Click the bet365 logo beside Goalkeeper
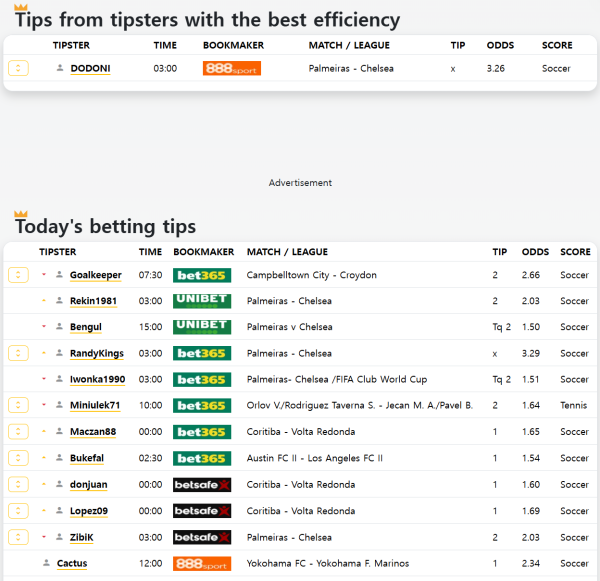 [x=201, y=275]
